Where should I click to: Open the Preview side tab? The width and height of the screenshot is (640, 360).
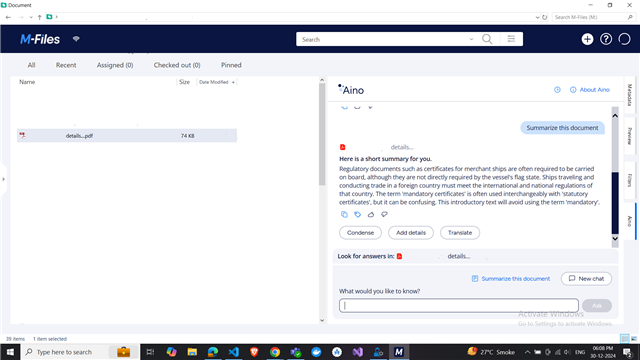[629, 136]
